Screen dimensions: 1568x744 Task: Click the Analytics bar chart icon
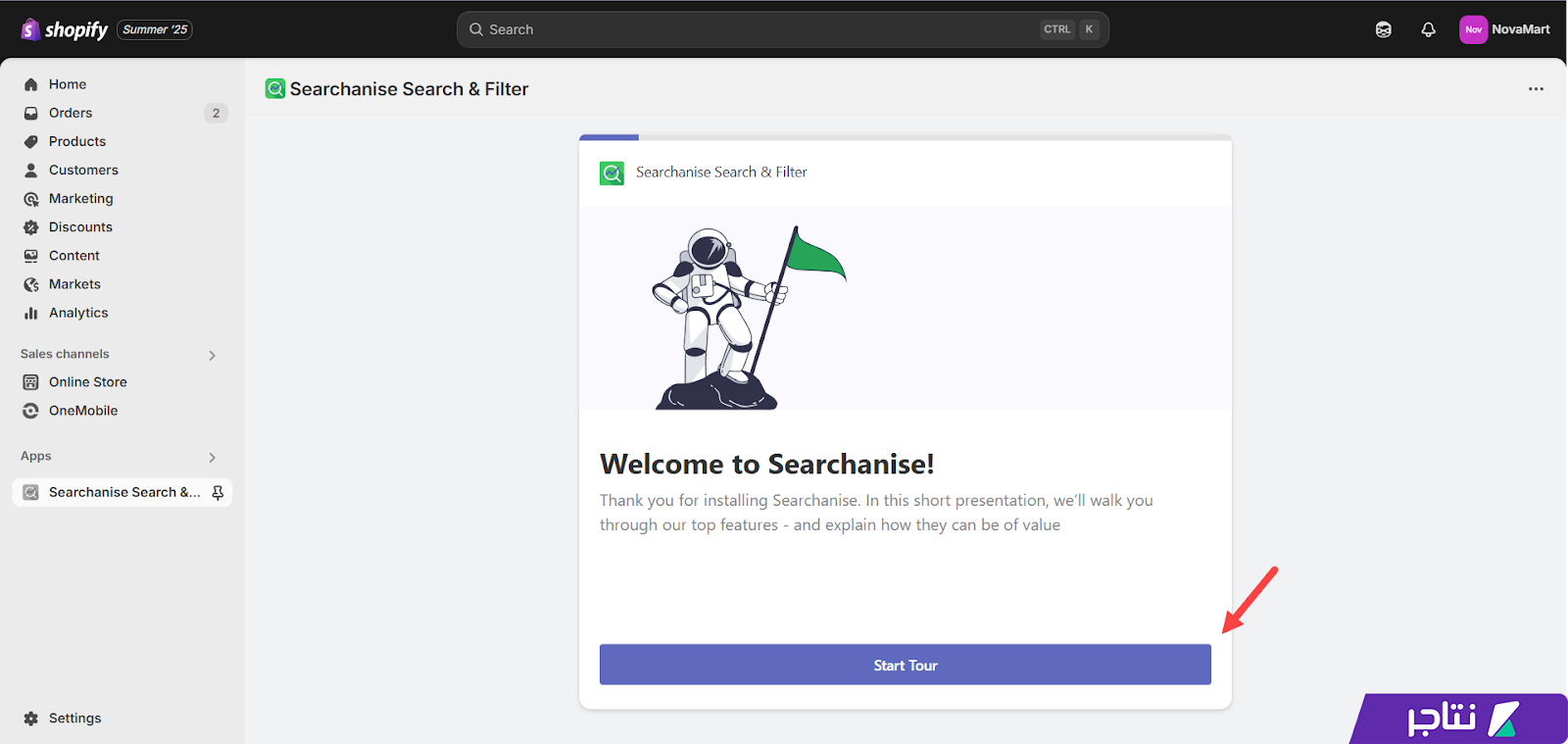(31, 313)
